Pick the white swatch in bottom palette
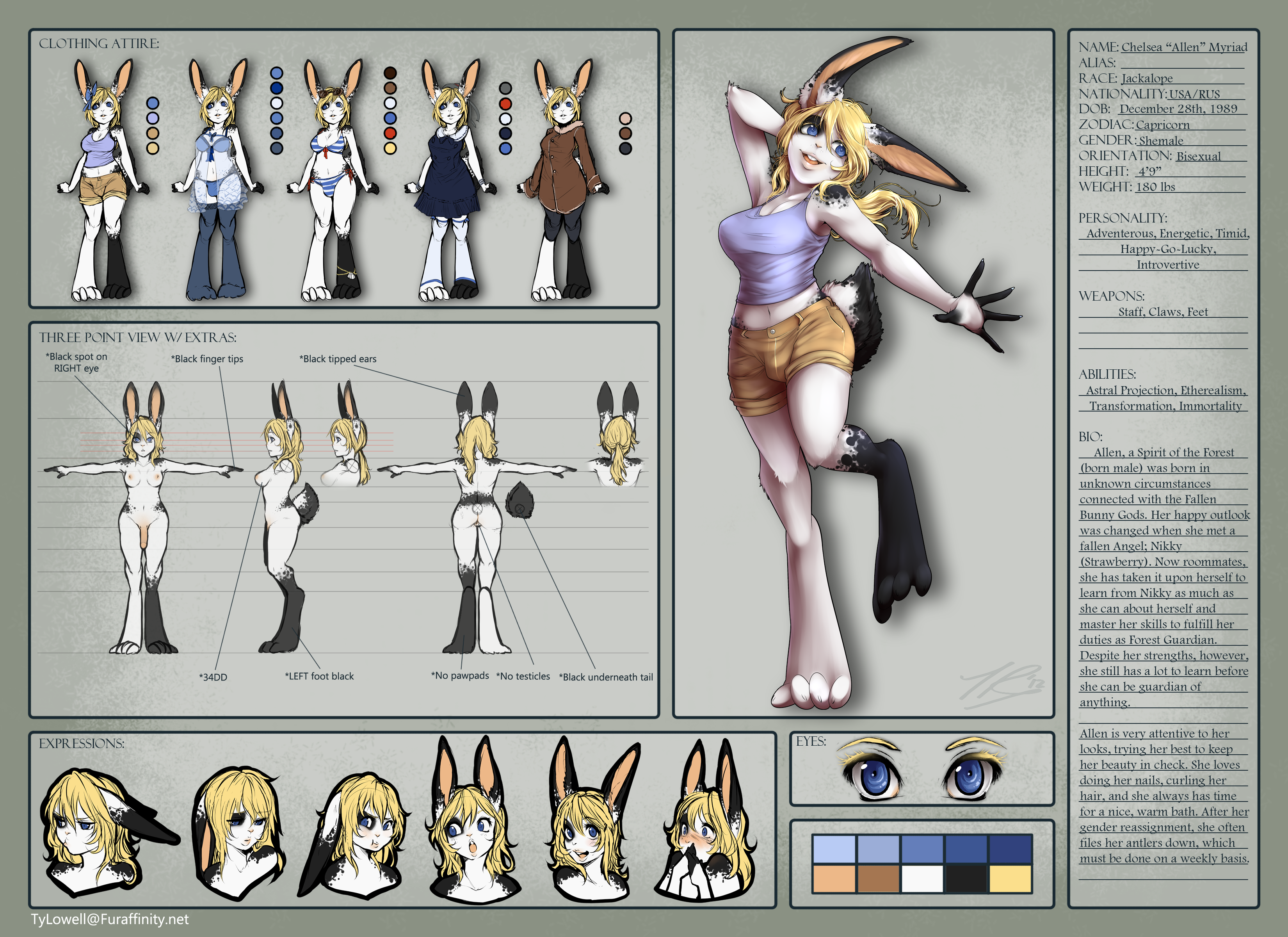1288x937 pixels. [922, 878]
